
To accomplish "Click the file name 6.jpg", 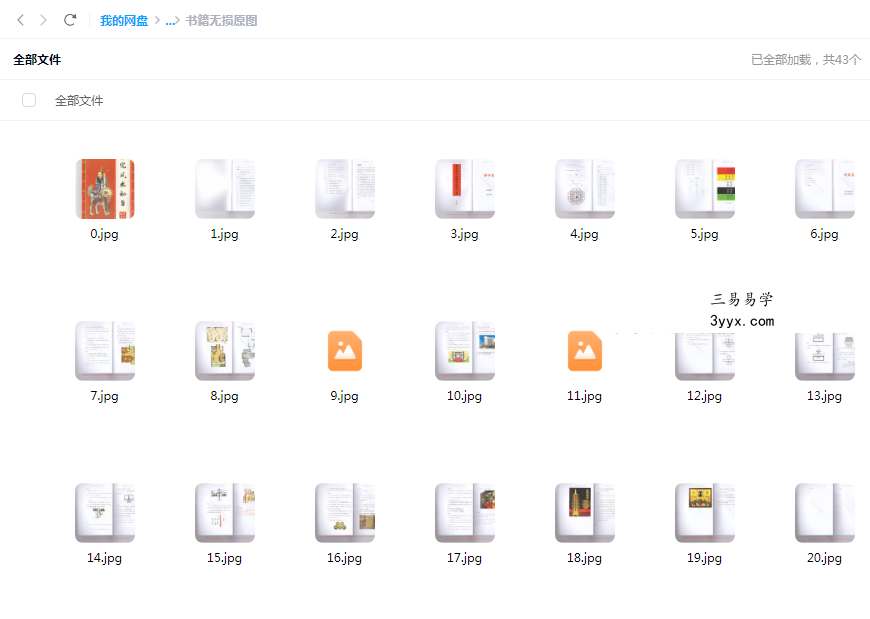I will pos(825,234).
